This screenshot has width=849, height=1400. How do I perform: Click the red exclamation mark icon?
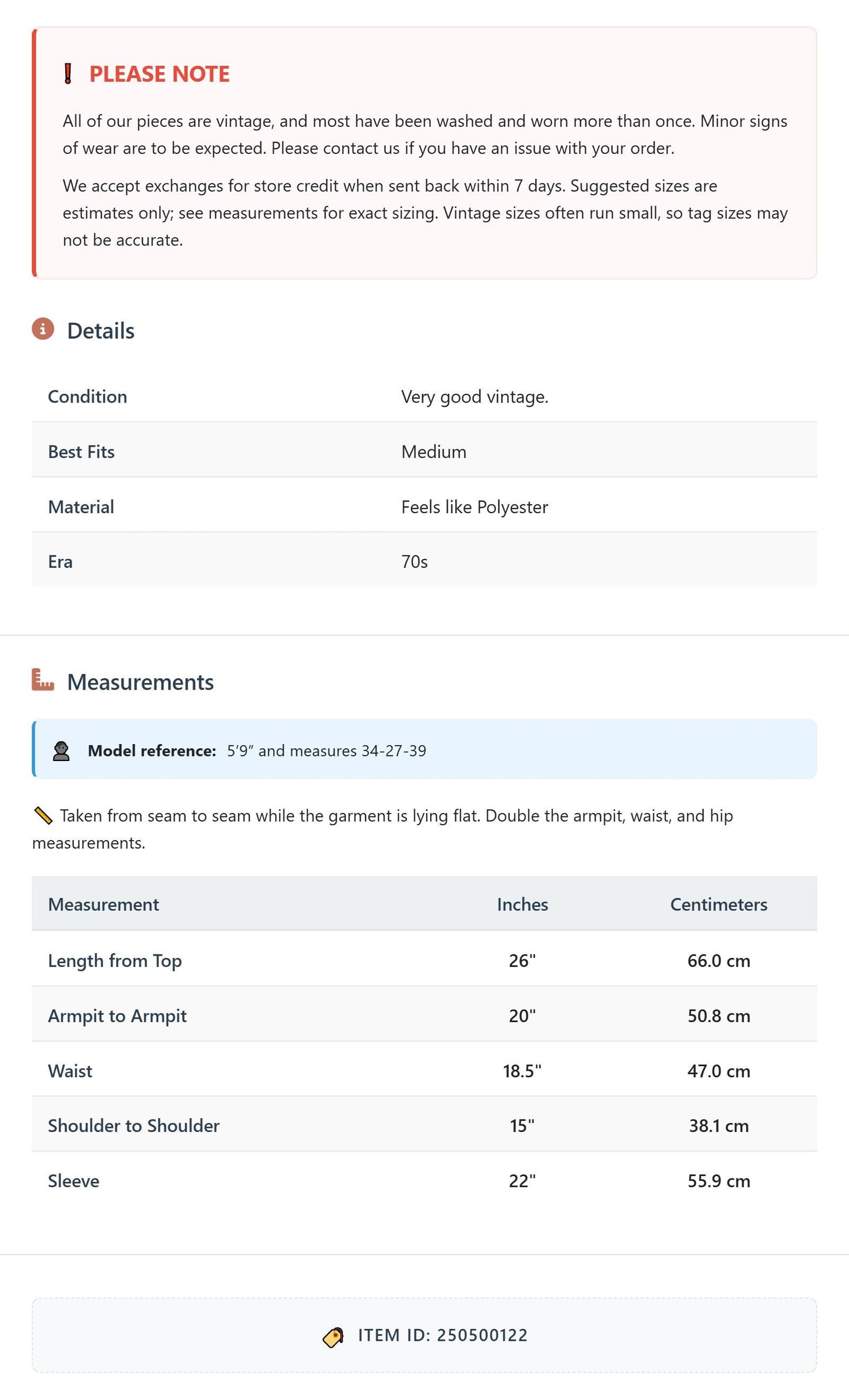[68, 74]
